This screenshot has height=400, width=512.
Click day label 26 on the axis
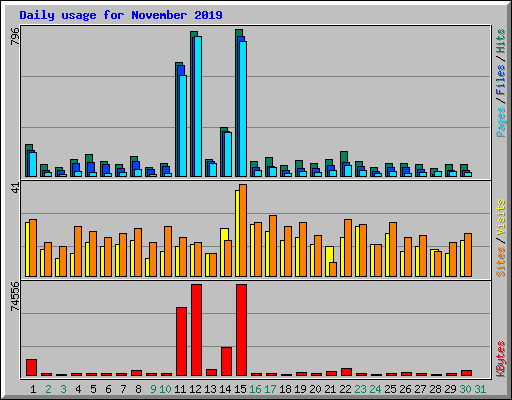(405, 389)
